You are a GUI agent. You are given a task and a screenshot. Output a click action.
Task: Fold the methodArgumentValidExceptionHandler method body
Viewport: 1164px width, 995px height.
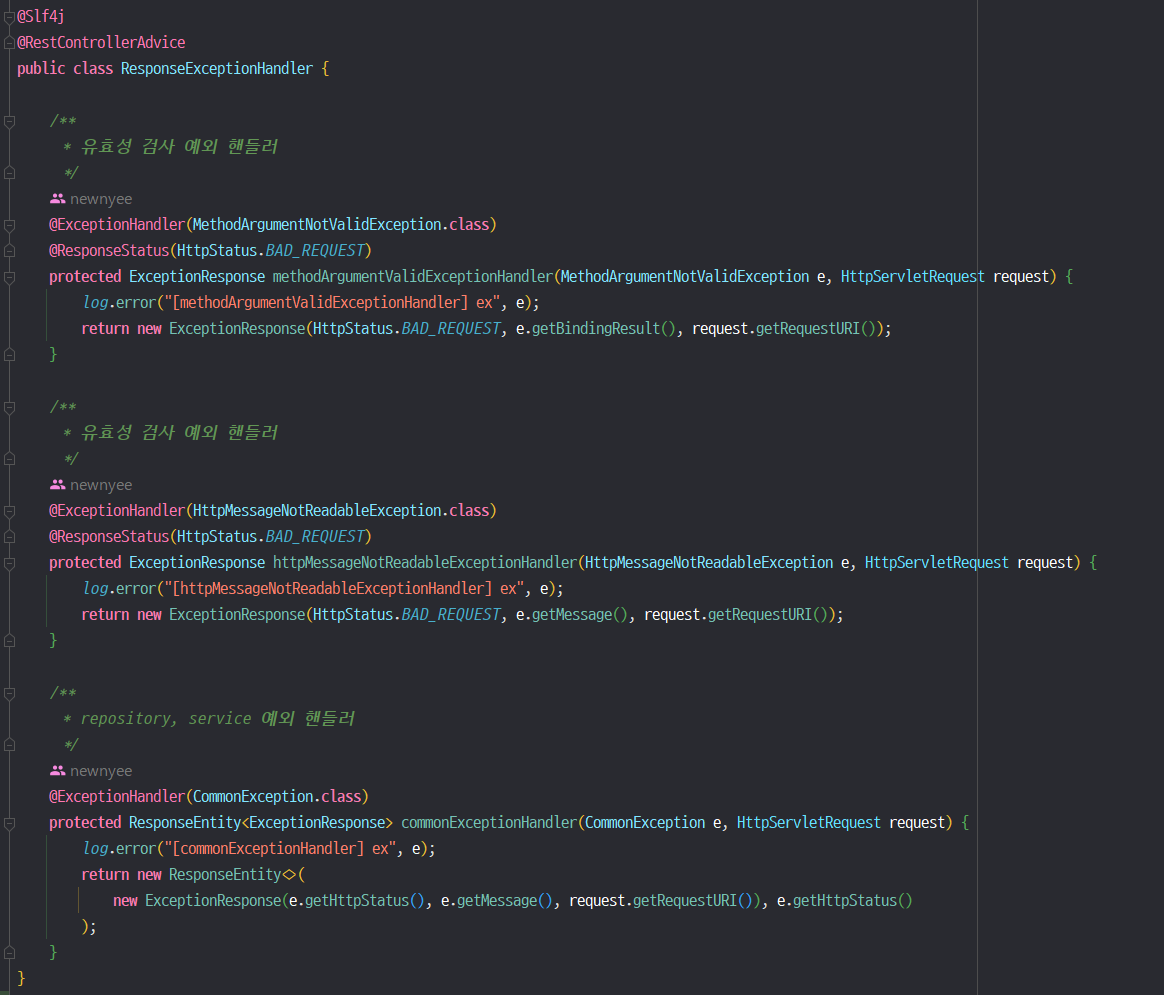click(9, 277)
